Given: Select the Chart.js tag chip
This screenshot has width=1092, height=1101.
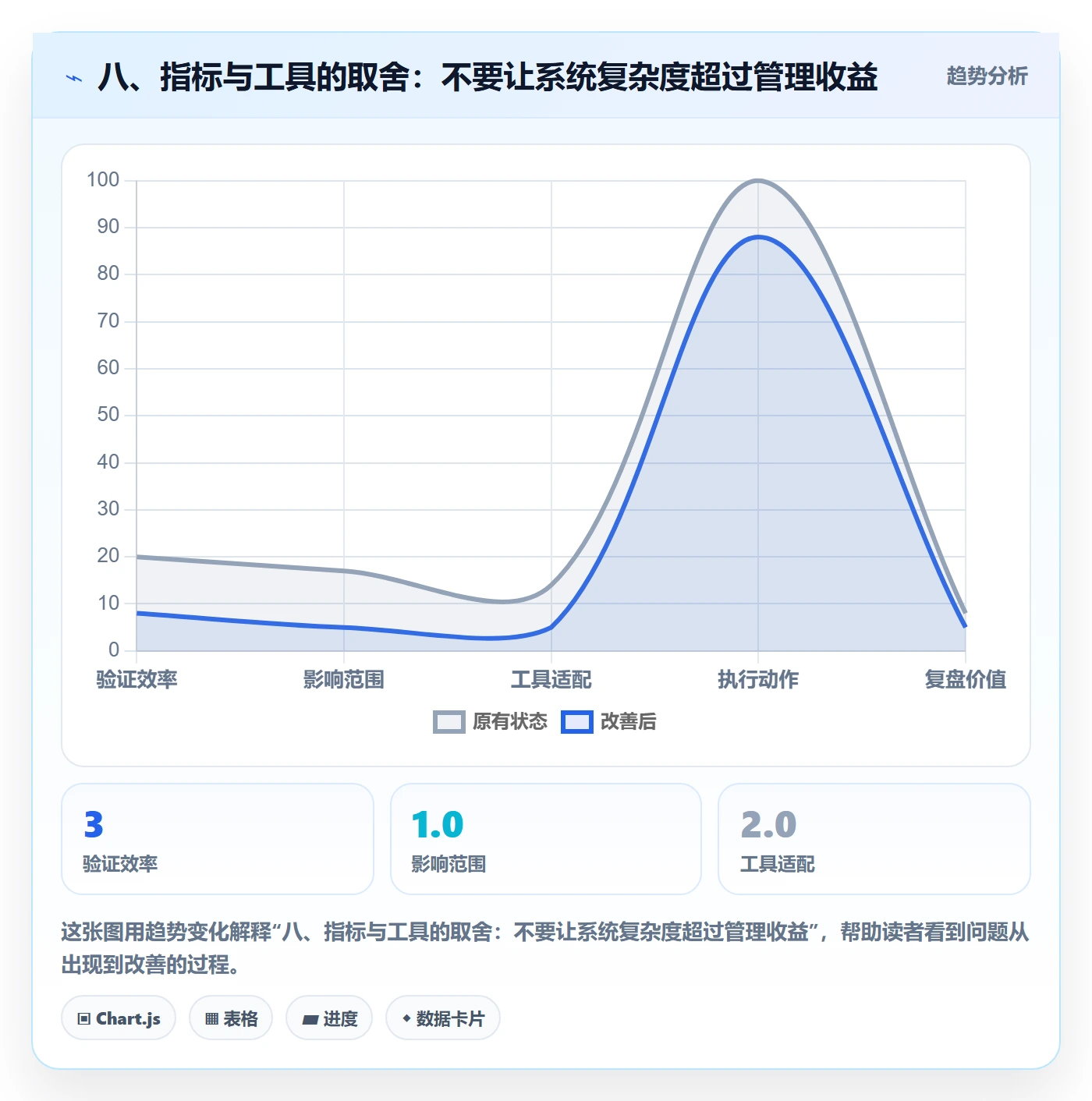Looking at the screenshot, I should tap(119, 1018).
